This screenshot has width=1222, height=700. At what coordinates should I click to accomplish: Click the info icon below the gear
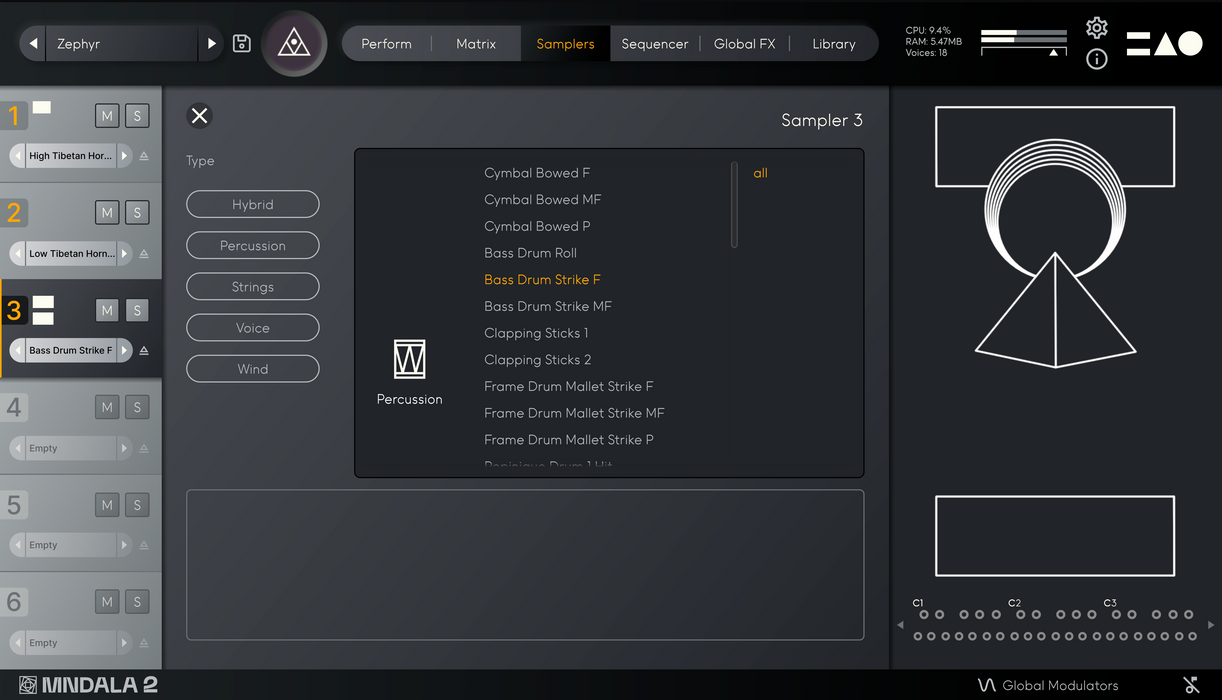coord(1096,59)
